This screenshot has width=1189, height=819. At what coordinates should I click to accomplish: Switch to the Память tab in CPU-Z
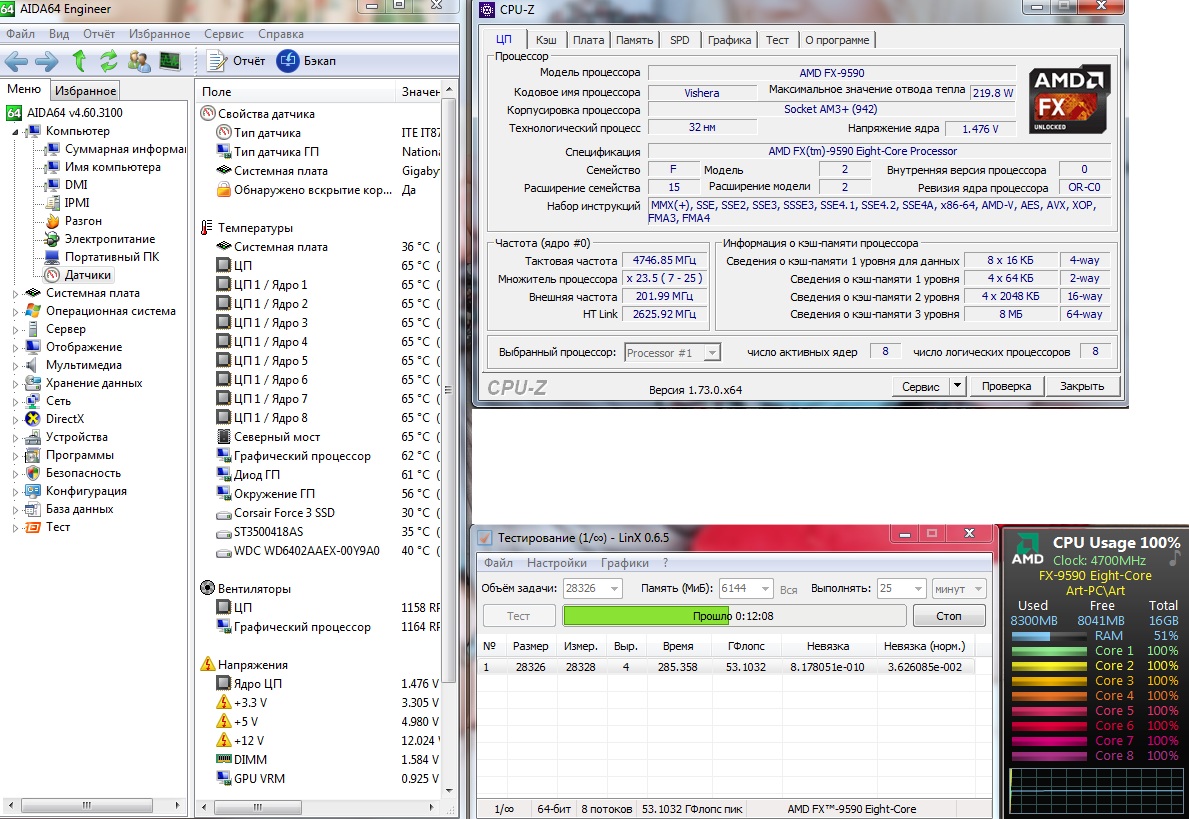[x=635, y=40]
